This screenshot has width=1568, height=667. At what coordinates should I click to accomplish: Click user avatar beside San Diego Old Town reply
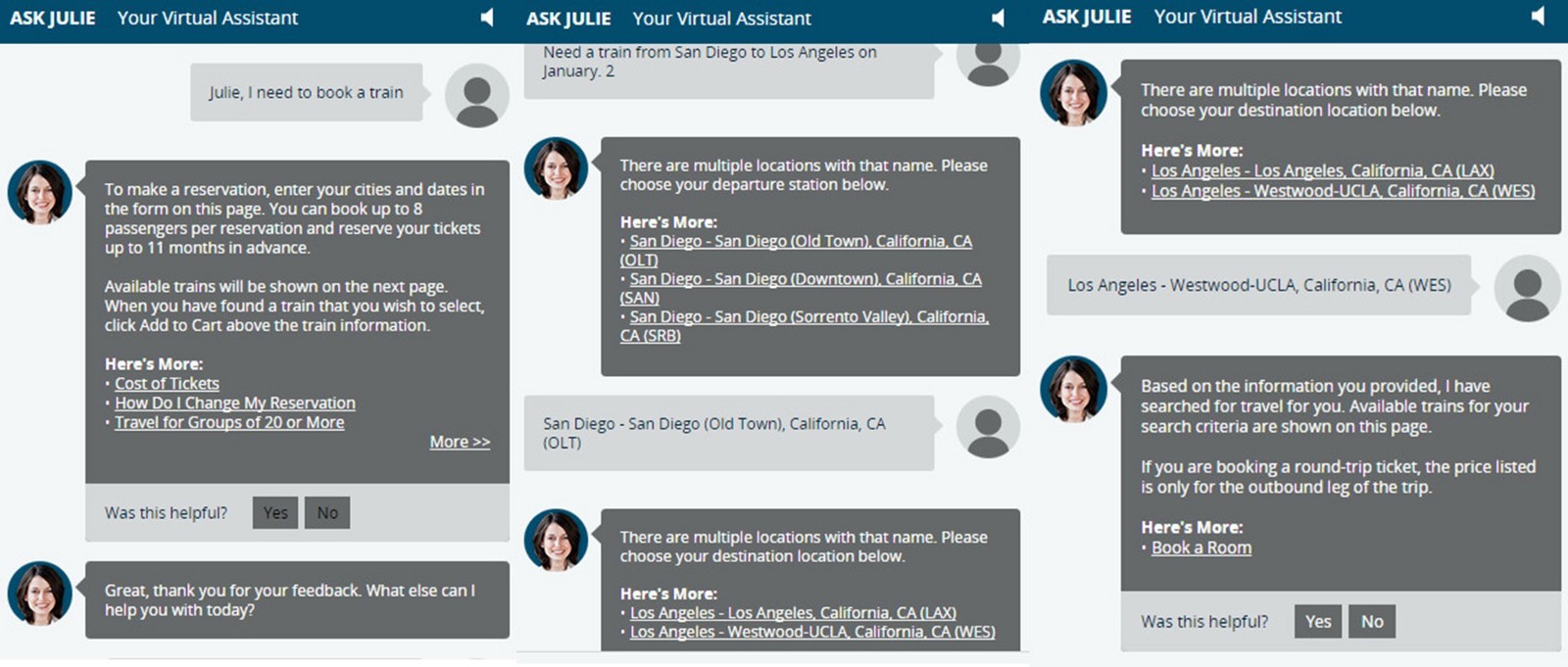[987, 427]
